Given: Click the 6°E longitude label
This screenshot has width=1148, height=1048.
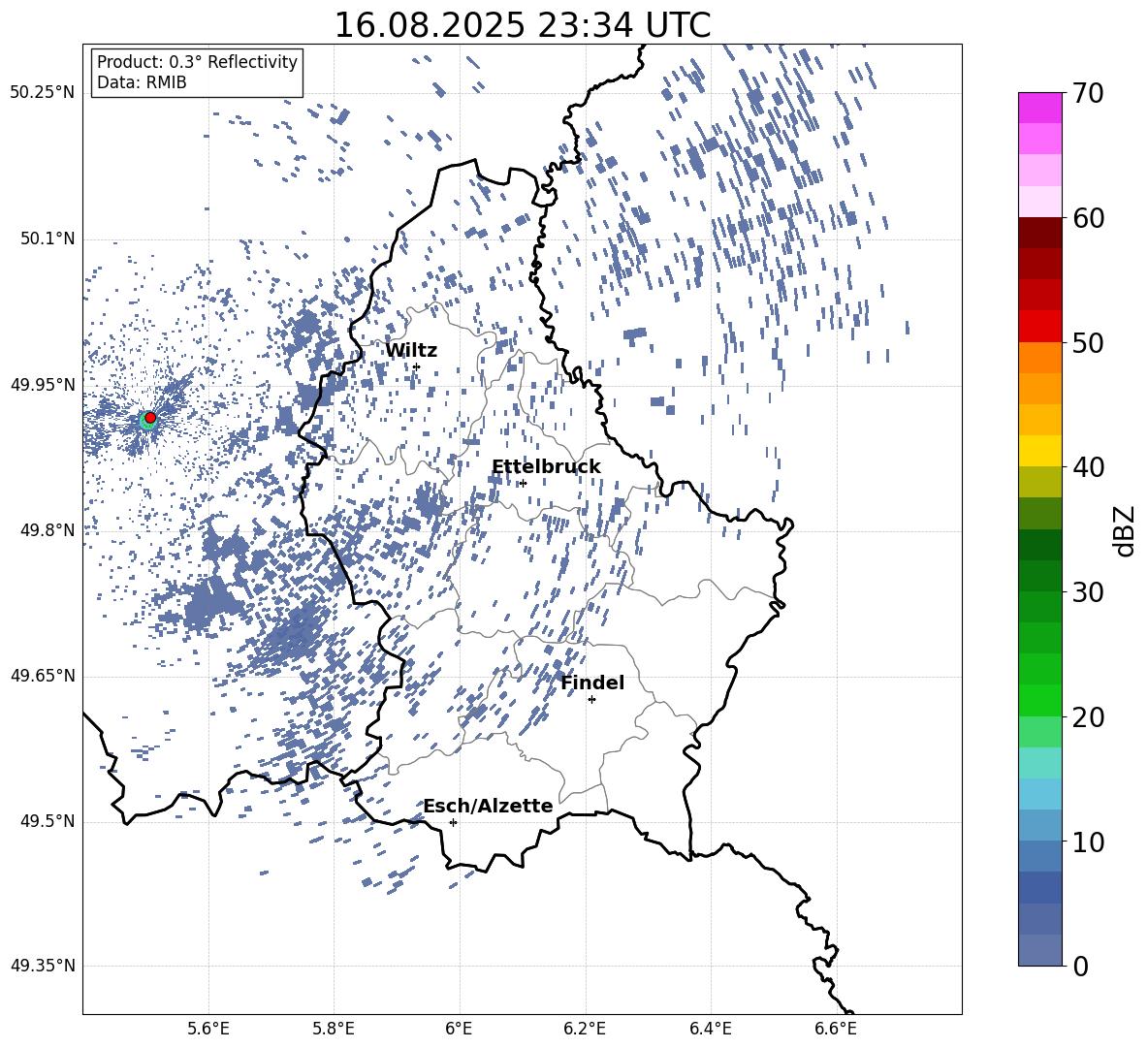Looking at the screenshot, I should pyautogui.click(x=459, y=1030).
